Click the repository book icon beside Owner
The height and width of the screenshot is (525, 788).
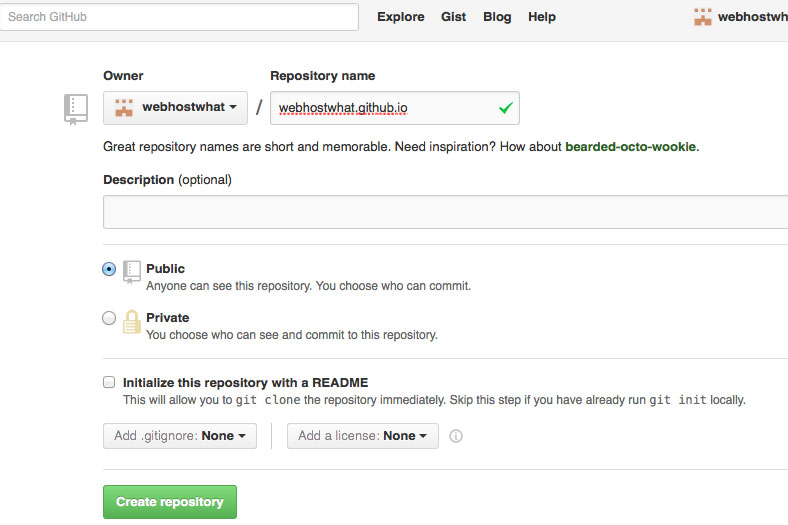coord(76,109)
